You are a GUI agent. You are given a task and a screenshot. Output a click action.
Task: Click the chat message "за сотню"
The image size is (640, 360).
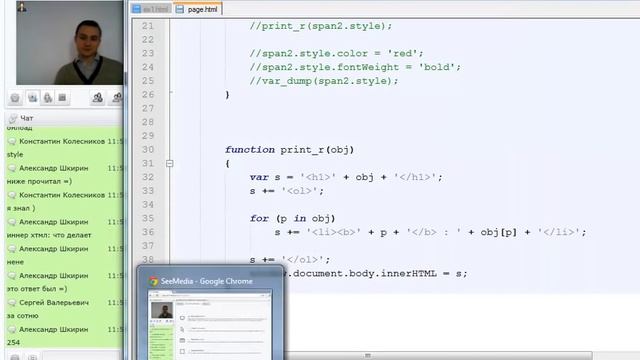22,316
